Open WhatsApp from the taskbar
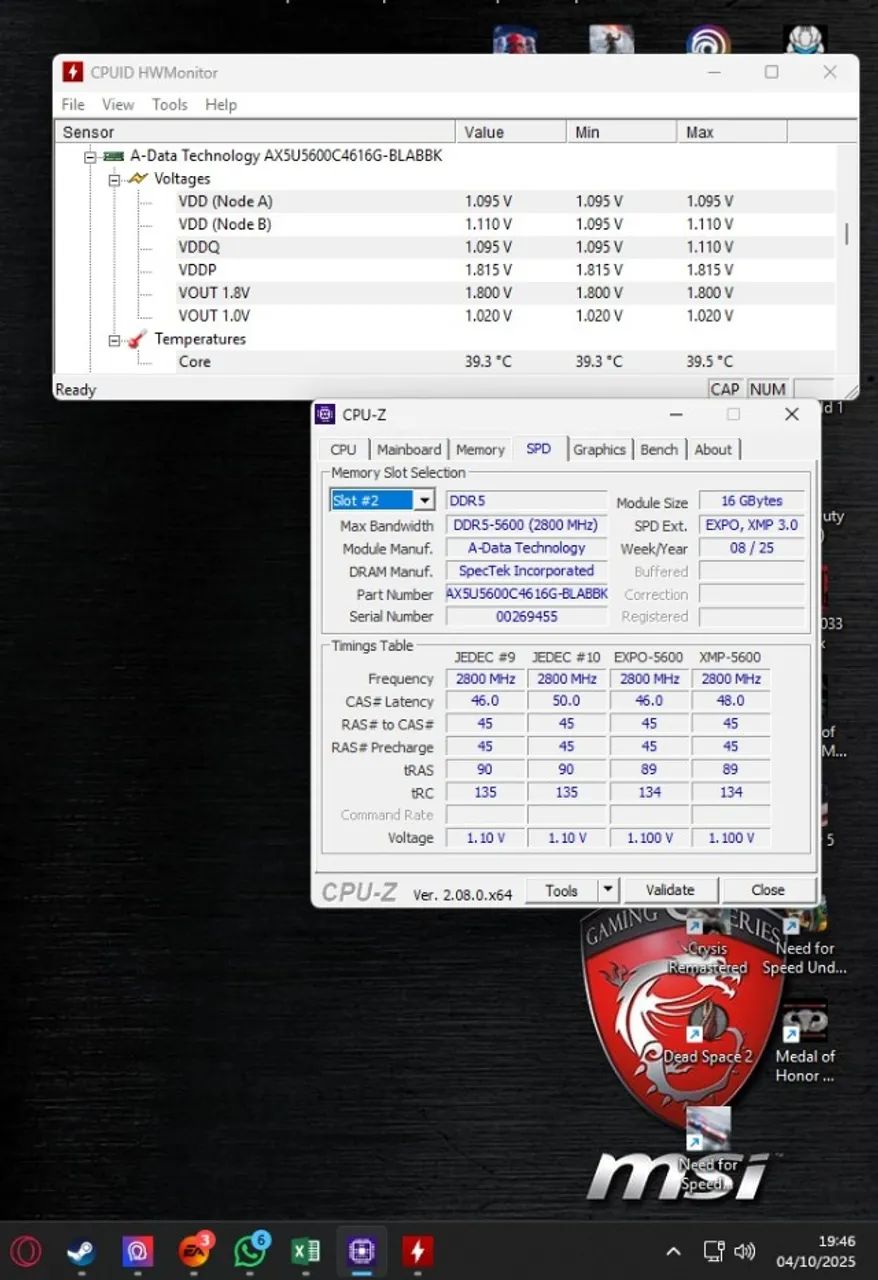 pos(249,1250)
